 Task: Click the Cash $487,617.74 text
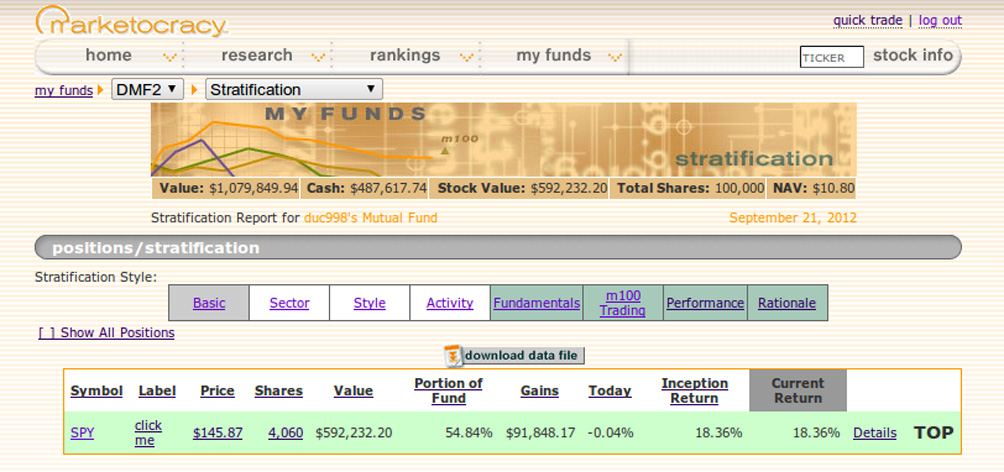[x=367, y=188]
